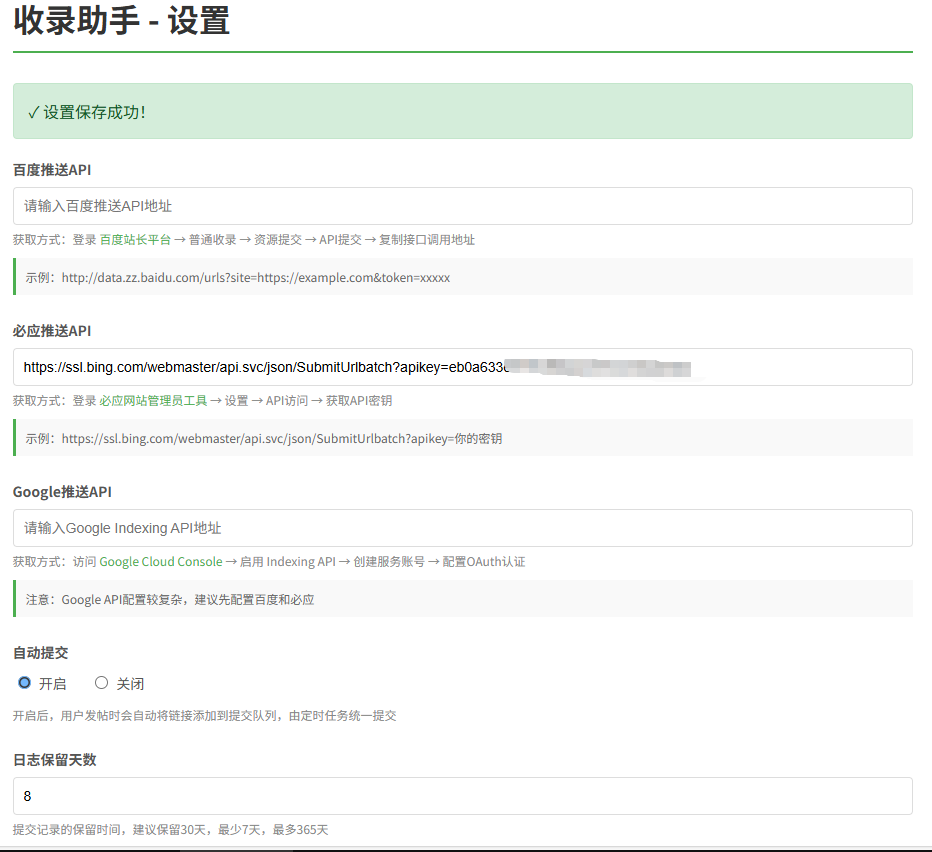
Task: Select the 开启 auto-submit radio button
Action: pos(25,683)
